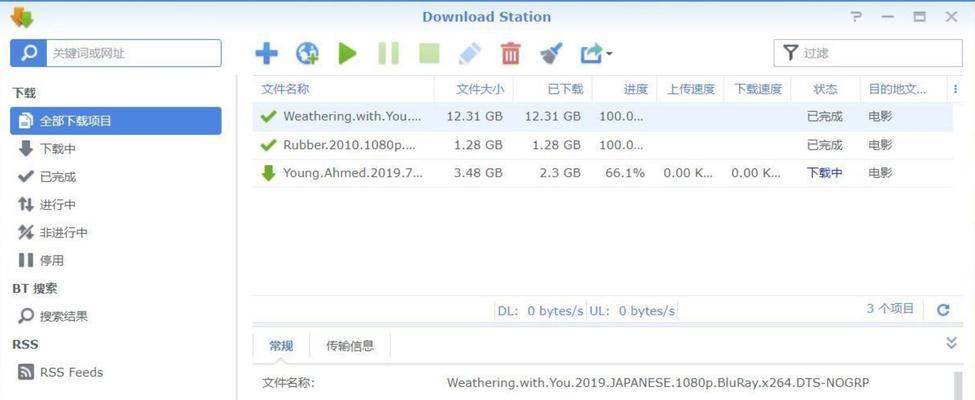Clear completed tasks with broom icon
This screenshot has height=400, width=975.
pyautogui.click(x=551, y=53)
